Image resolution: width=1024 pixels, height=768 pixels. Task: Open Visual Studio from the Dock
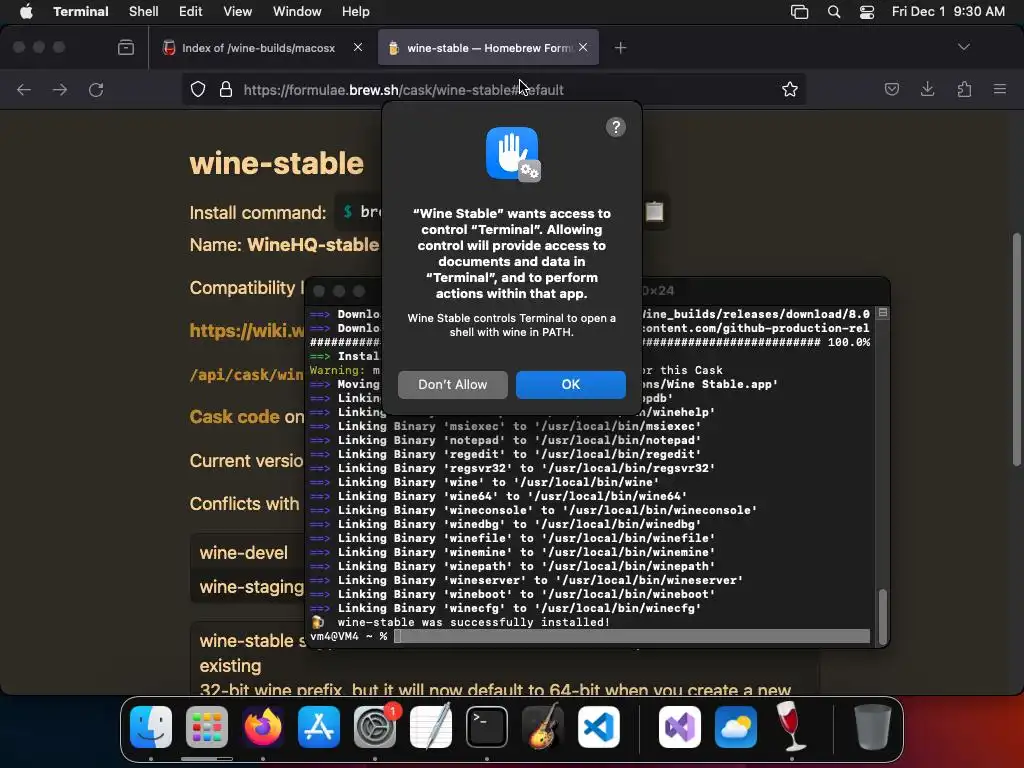tap(680, 727)
